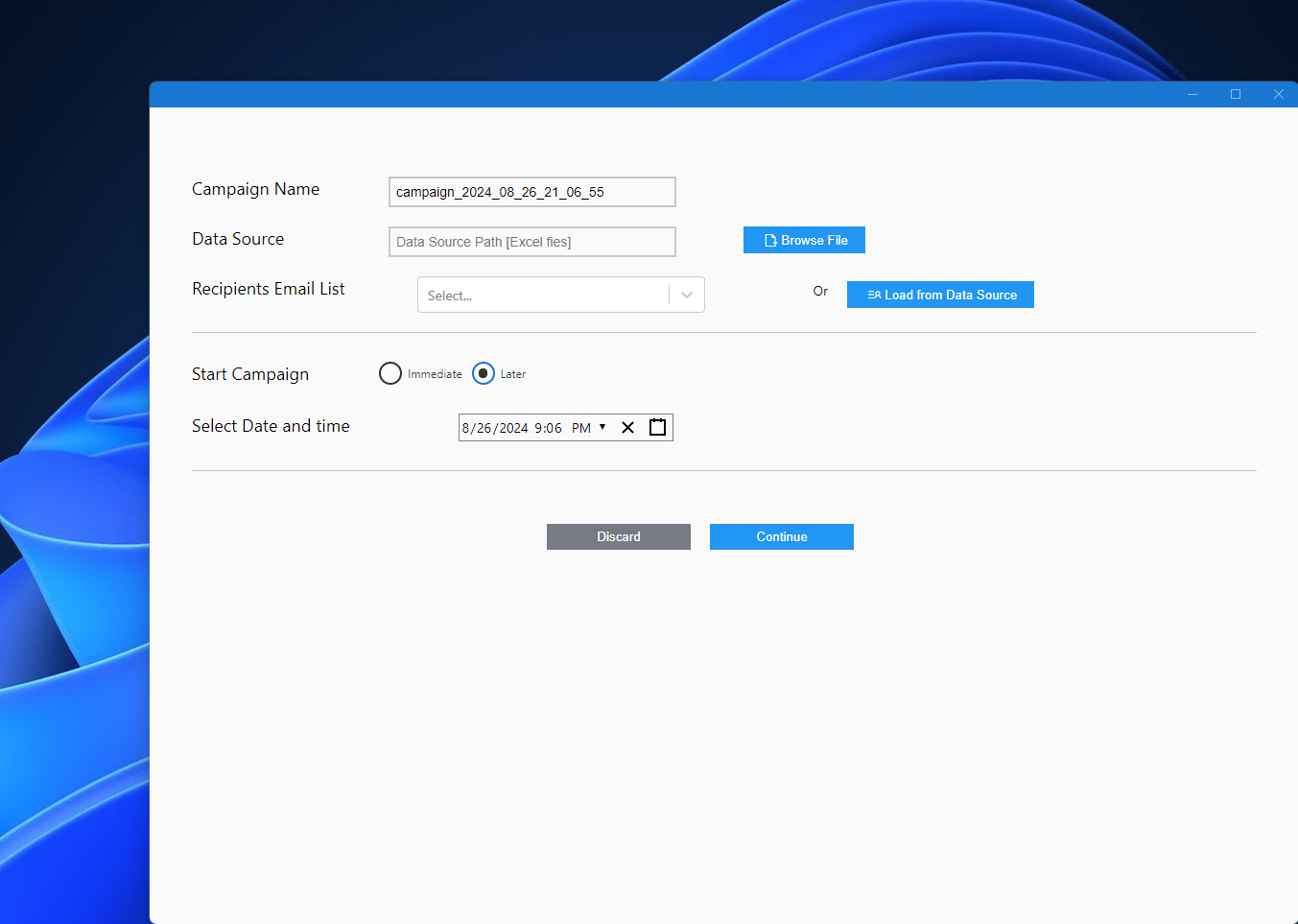Click the Browse File button
The image size is (1298, 924).
pyautogui.click(x=804, y=240)
